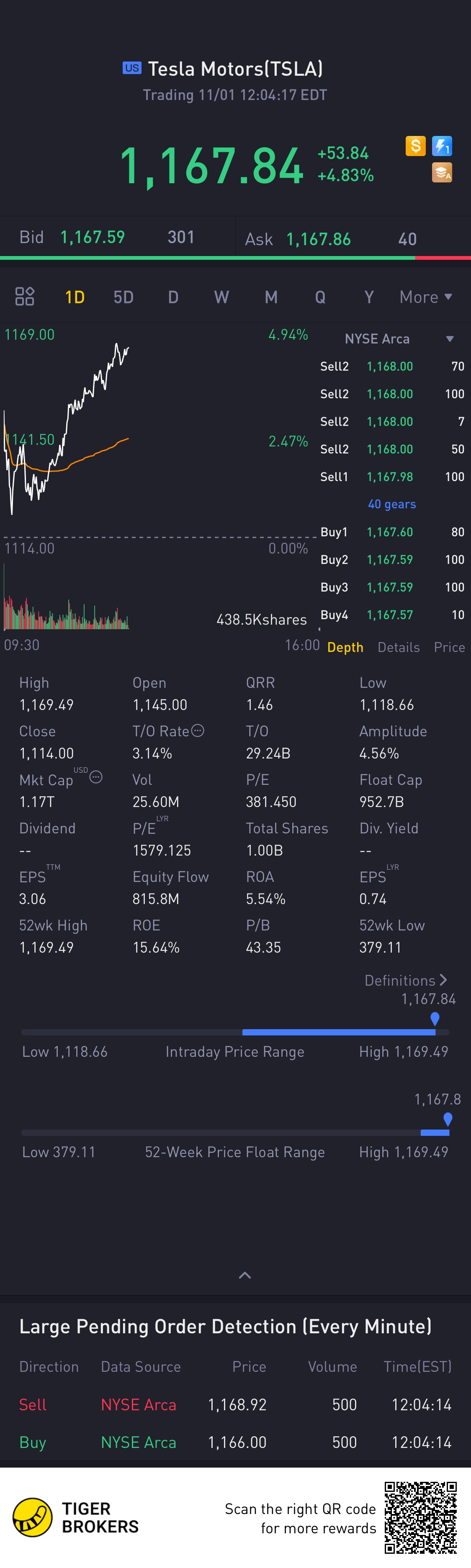Tap the US market badge beside Tesla Motors
The height and width of the screenshot is (1568, 471).
131,68
